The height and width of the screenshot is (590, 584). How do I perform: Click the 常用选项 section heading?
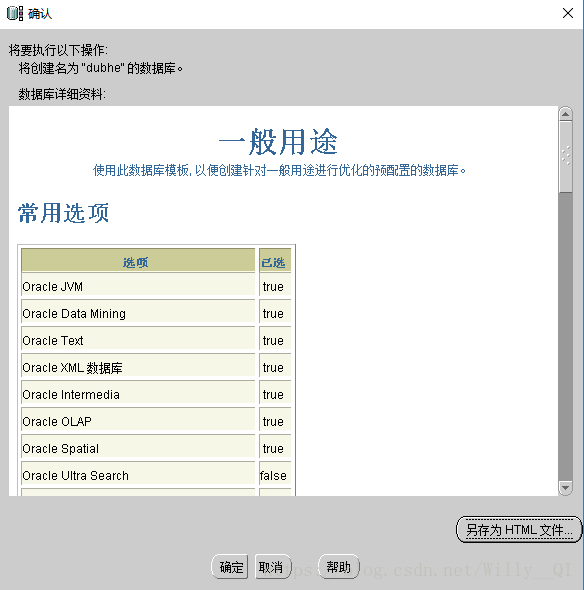click(x=64, y=213)
